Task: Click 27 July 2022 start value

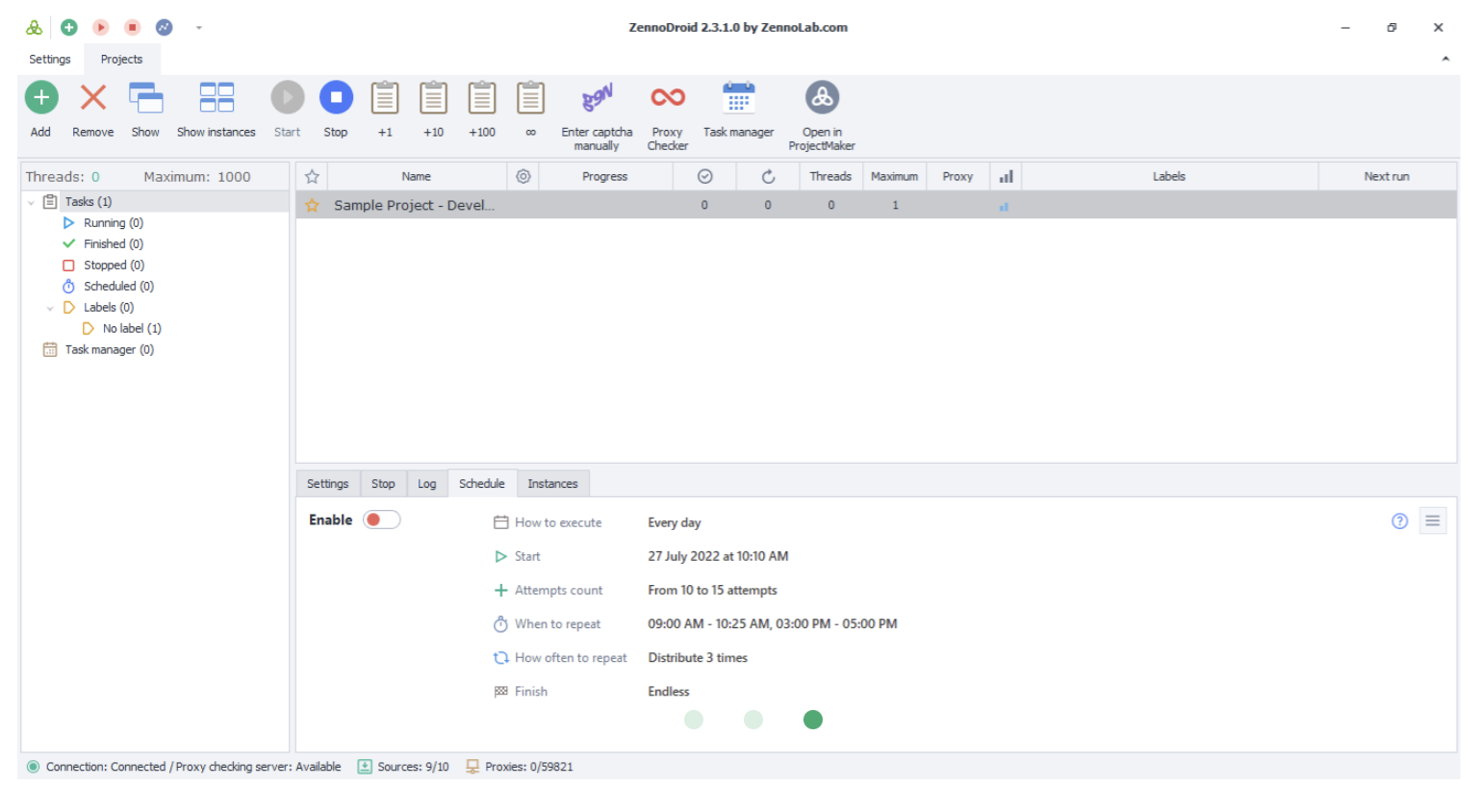Action: point(718,557)
